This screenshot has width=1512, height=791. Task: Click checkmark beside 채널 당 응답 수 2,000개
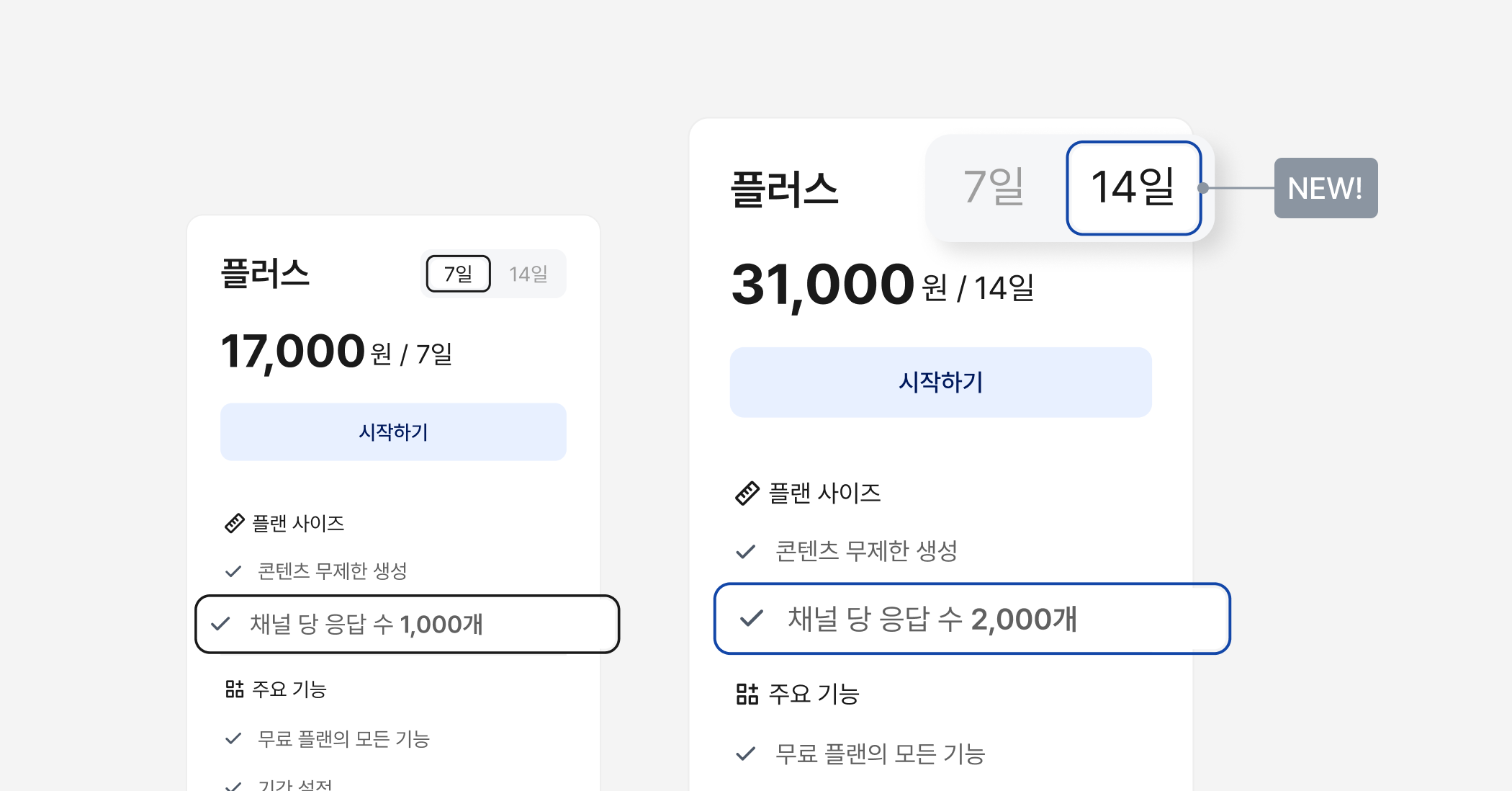point(751,619)
